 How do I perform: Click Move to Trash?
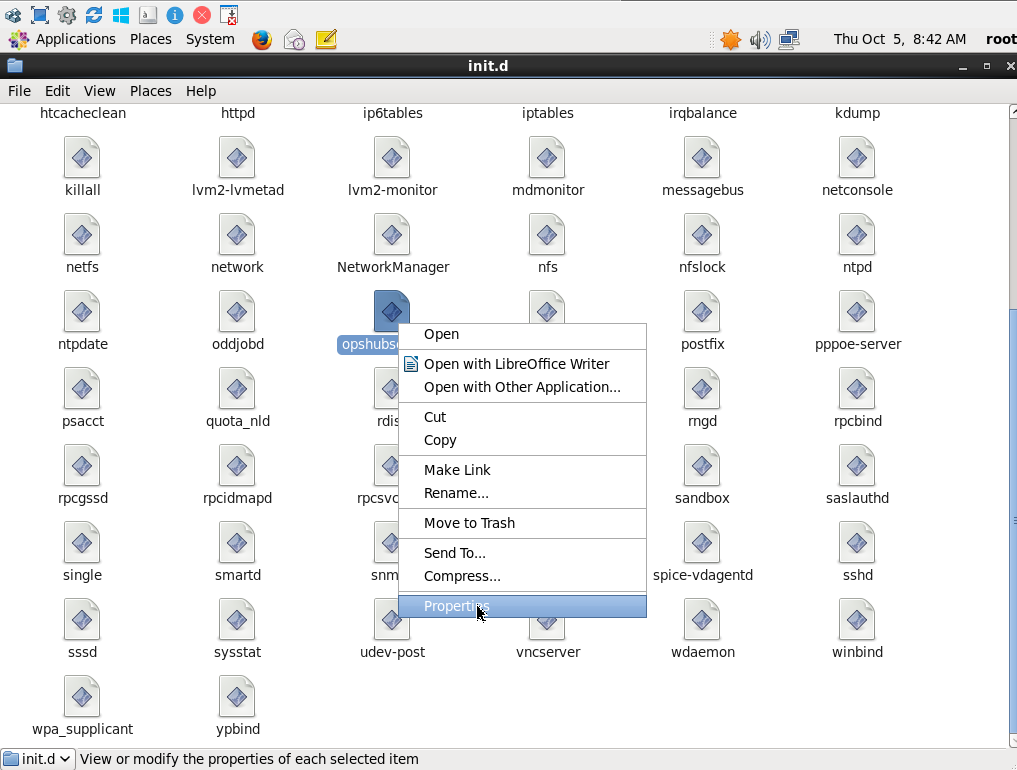pyautogui.click(x=469, y=523)
